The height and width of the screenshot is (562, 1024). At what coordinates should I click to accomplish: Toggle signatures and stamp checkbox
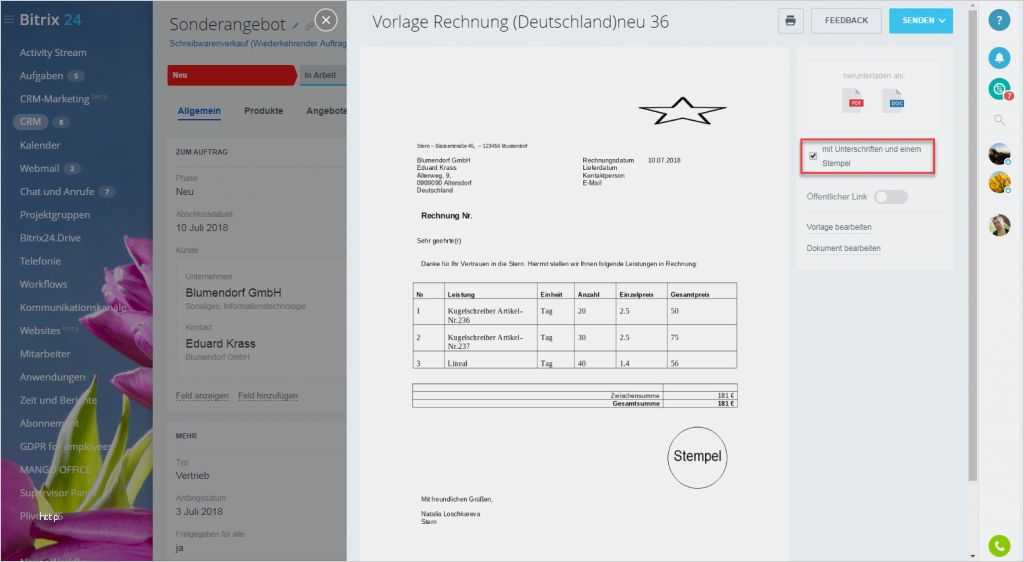point(812,156)
